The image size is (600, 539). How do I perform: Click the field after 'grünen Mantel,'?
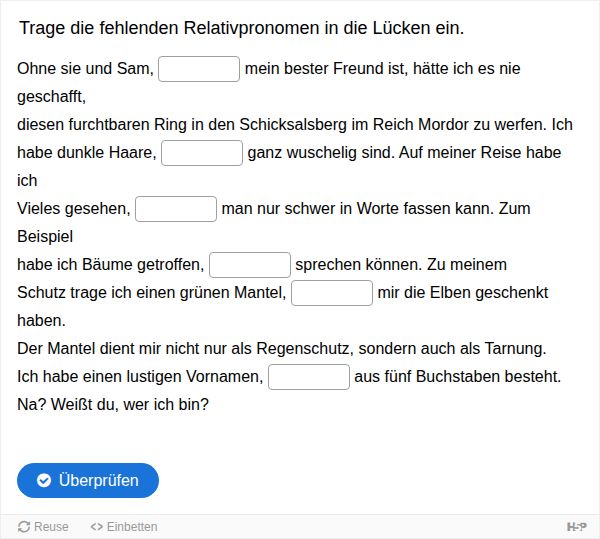click(x=332, y=293)
